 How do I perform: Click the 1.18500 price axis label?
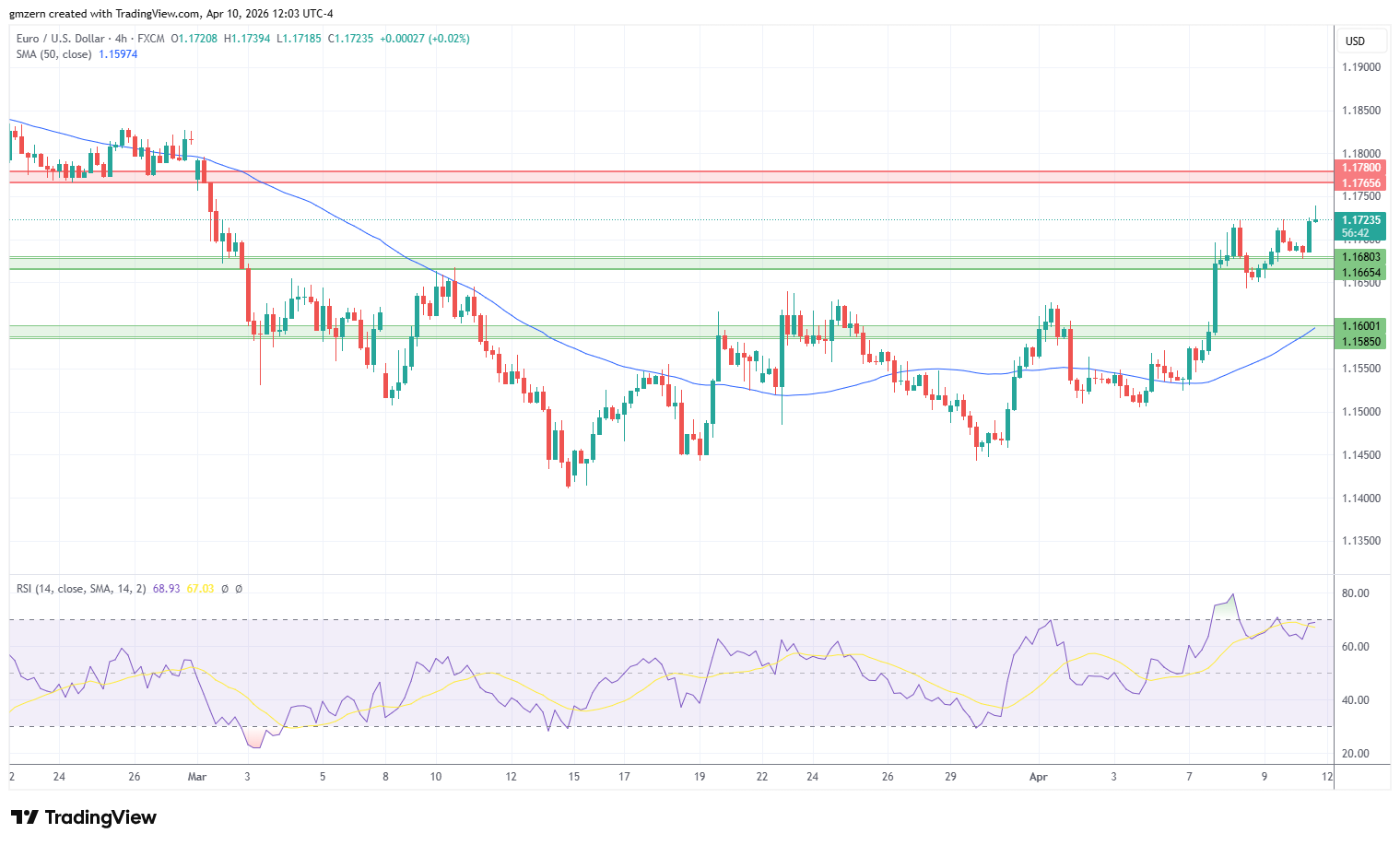[1361, 111]
